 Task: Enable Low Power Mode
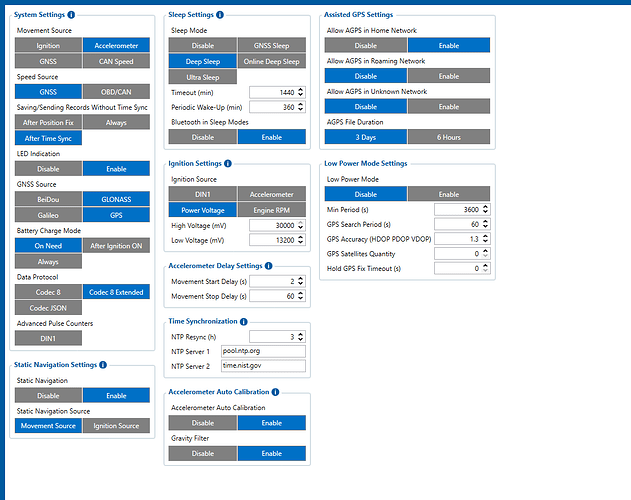(x=448, y=194)
